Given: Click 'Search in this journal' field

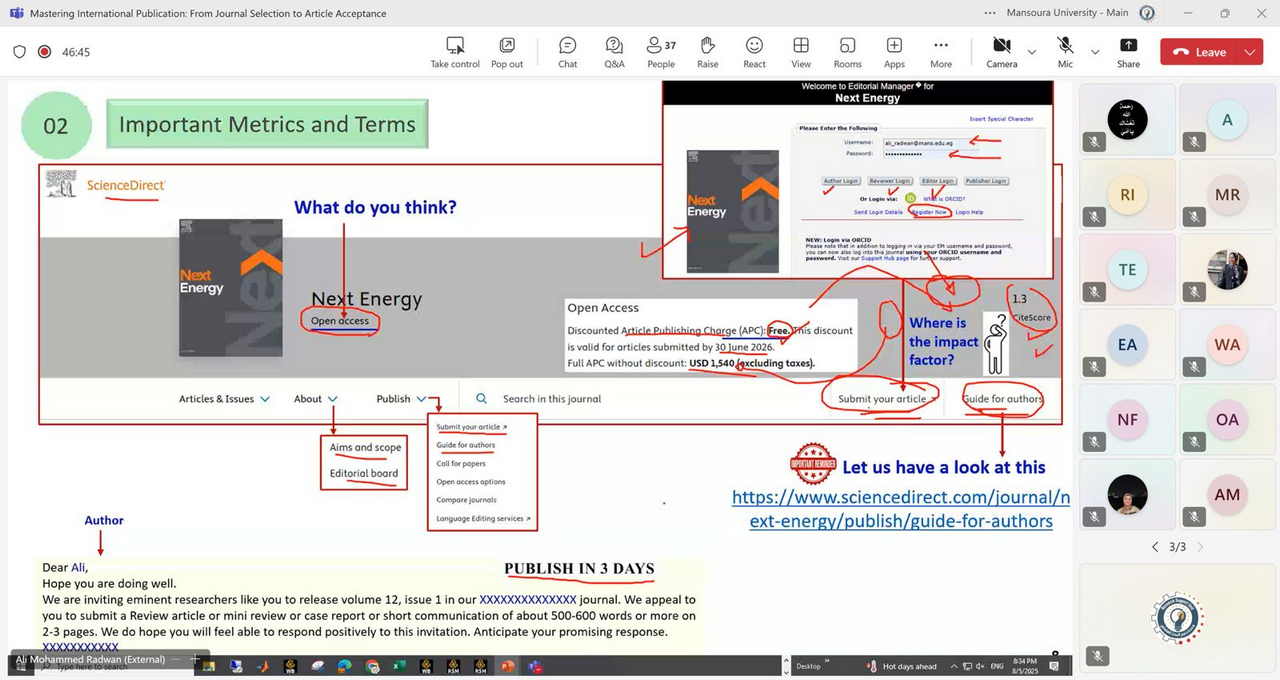Looking at the screenshot, I should pyautogui.click(x=552, y=399).
